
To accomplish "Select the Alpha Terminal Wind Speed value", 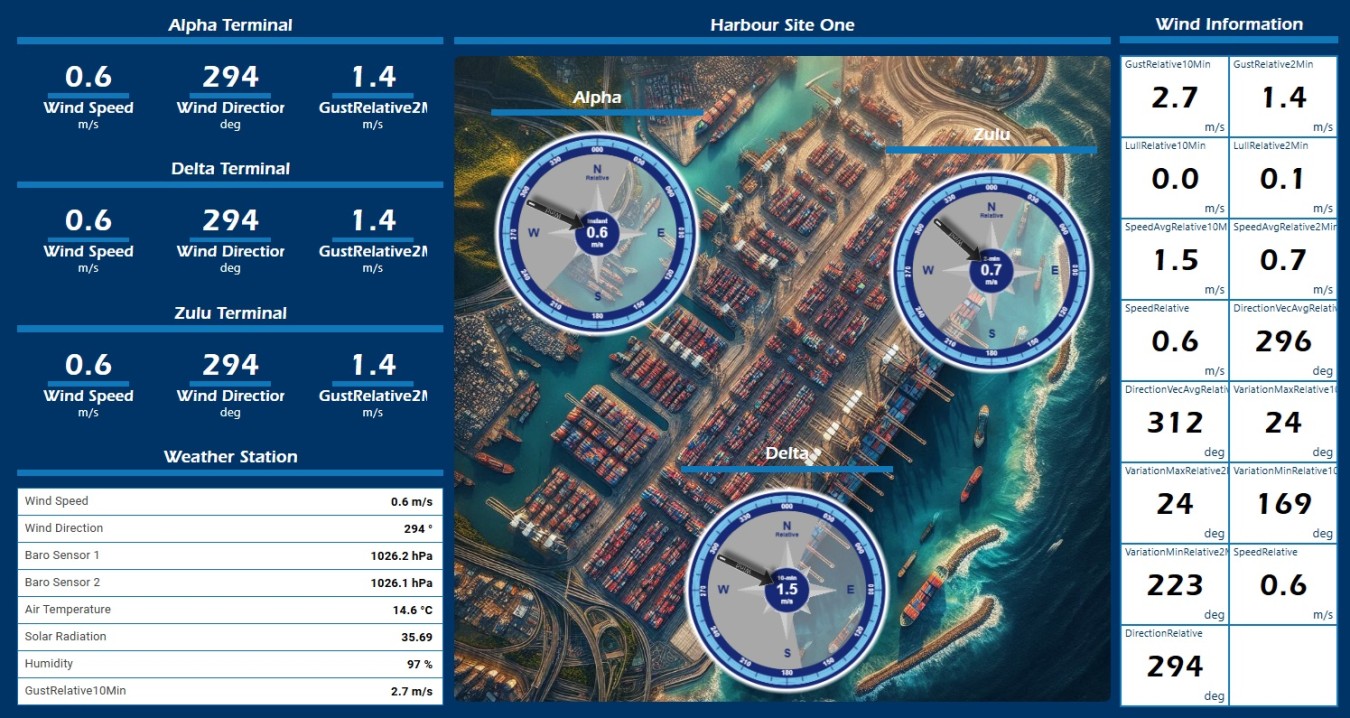I will pos(88,77).
